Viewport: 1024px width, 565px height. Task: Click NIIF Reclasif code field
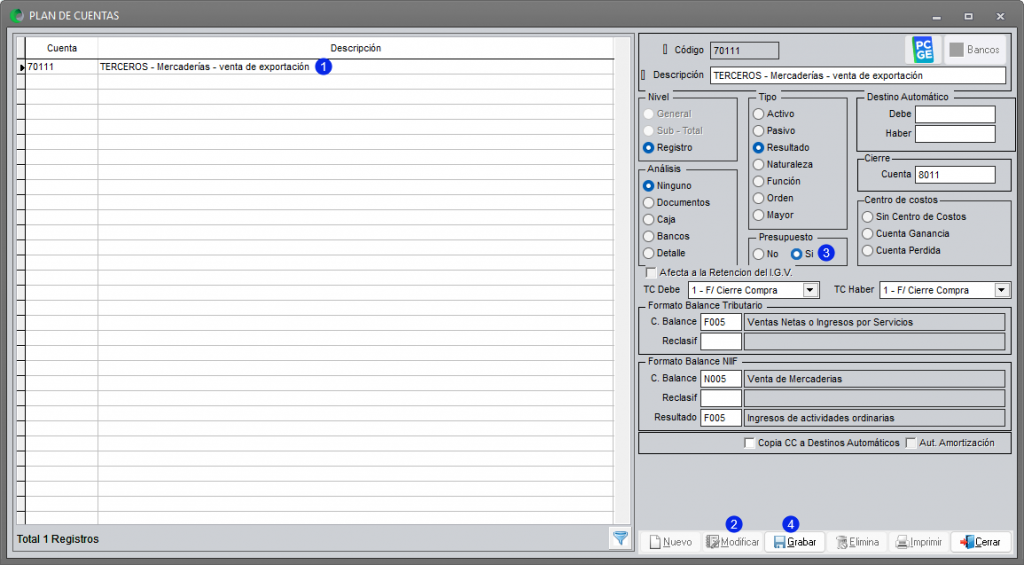[x=721, y=398]
